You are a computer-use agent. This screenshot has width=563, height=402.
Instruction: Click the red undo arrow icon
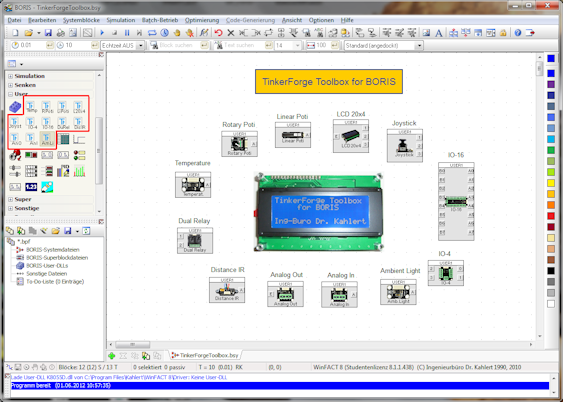[218, 33]
